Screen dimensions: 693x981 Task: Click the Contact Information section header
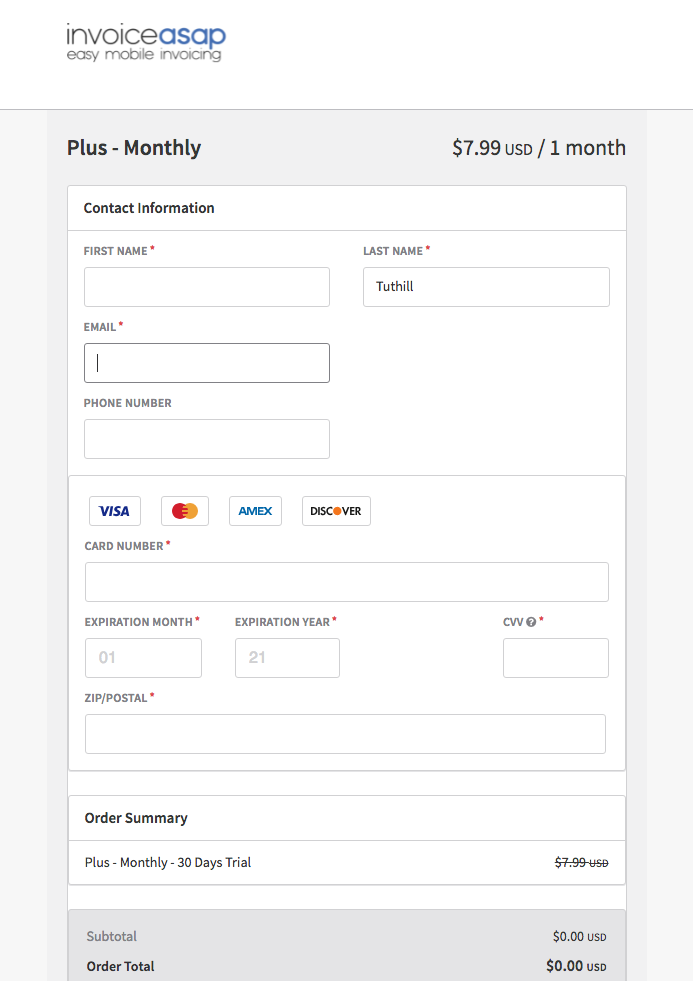149,208
